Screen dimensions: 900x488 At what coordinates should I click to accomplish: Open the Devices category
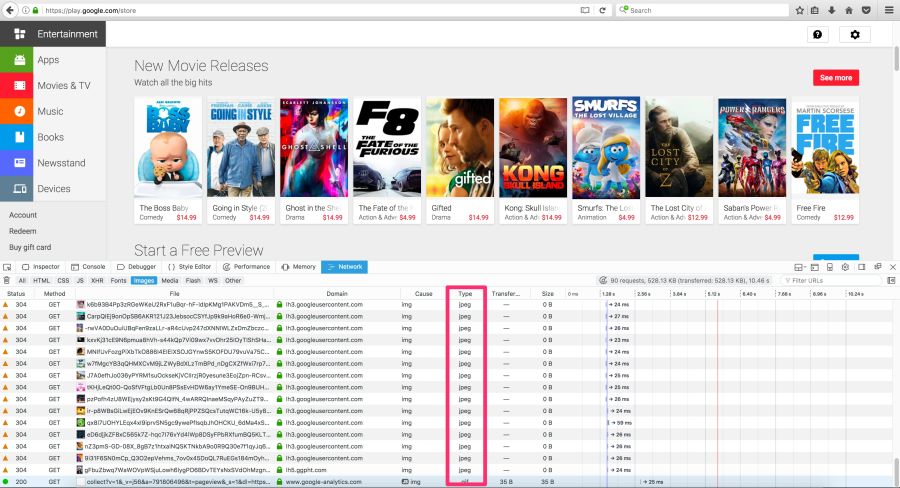(53, 188)
